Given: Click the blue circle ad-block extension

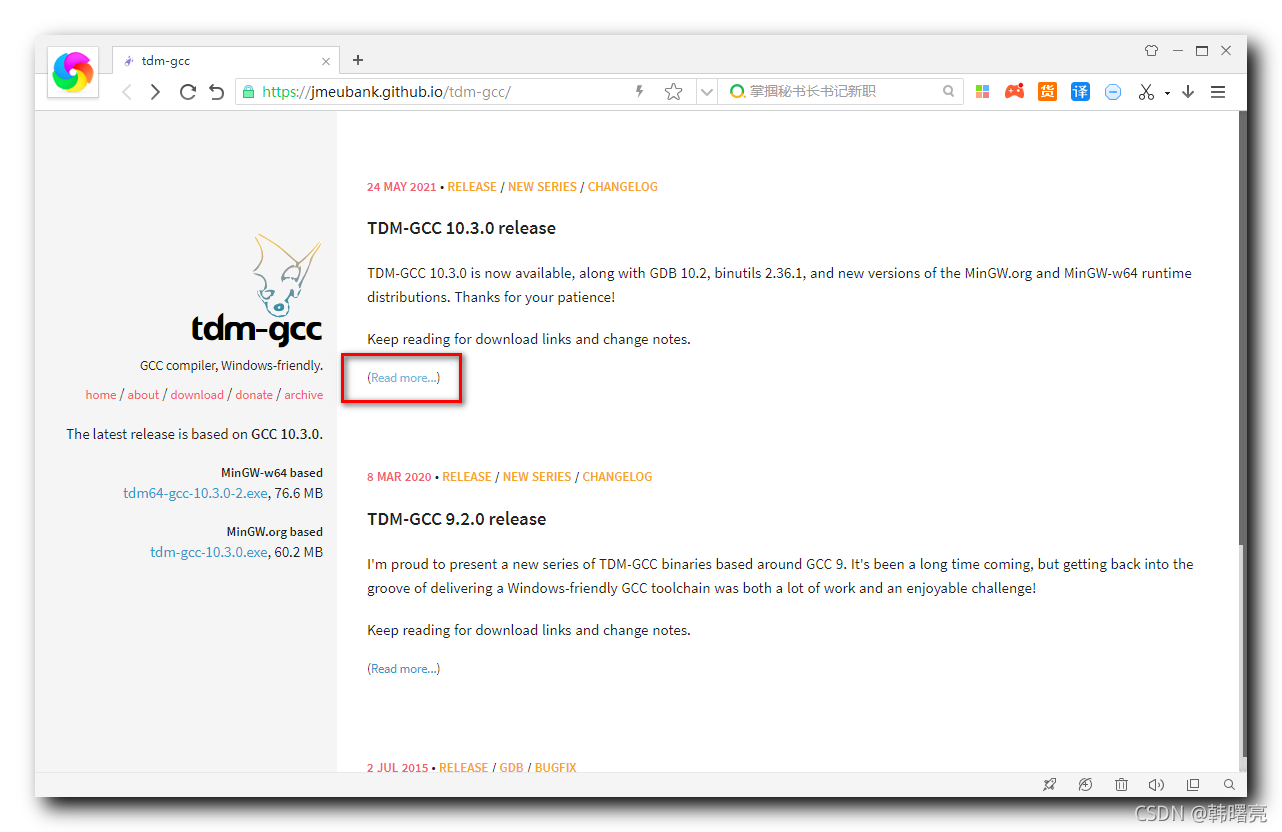Looking at the screenshot, I should pyautogui.click(x=1113, y=92).
